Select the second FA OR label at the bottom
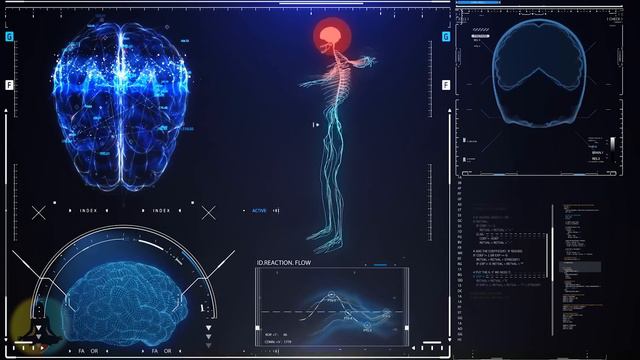This screenshot has width=640, height=360. [161, 351]
